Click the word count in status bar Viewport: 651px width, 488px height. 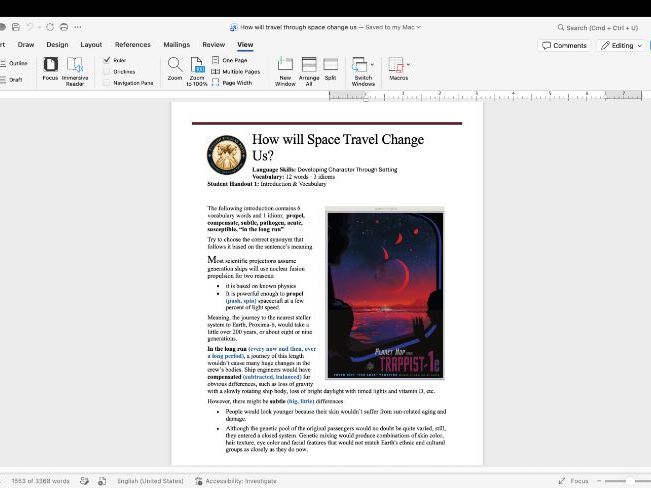[40, 481]
